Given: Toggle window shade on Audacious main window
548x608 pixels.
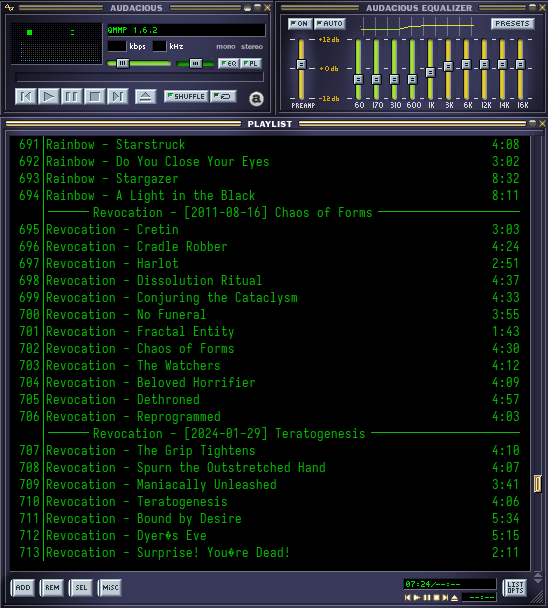Looking at the screenshot, I should tap(258, 7).
